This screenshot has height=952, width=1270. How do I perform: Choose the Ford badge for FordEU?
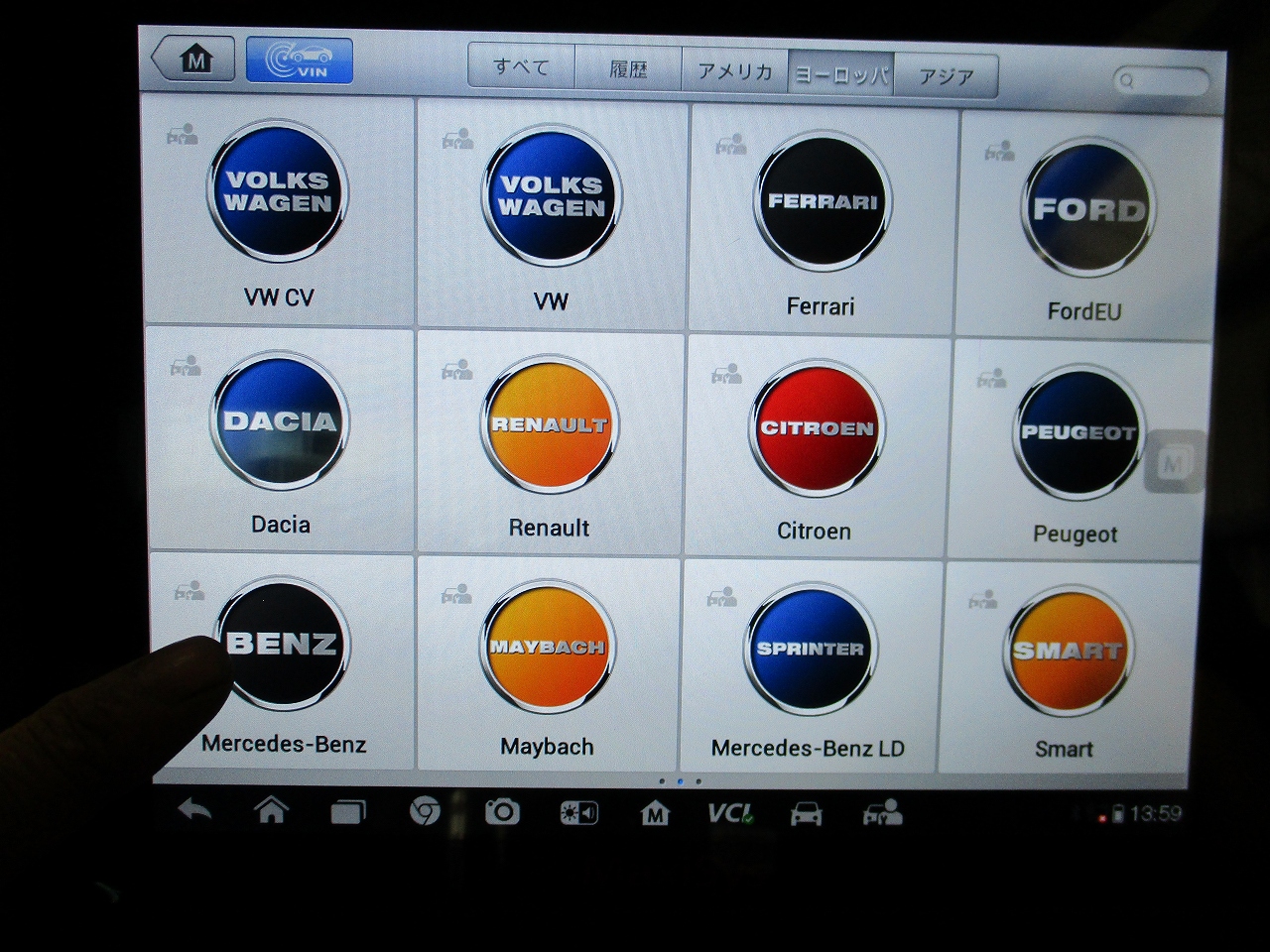click(1088, 208)
